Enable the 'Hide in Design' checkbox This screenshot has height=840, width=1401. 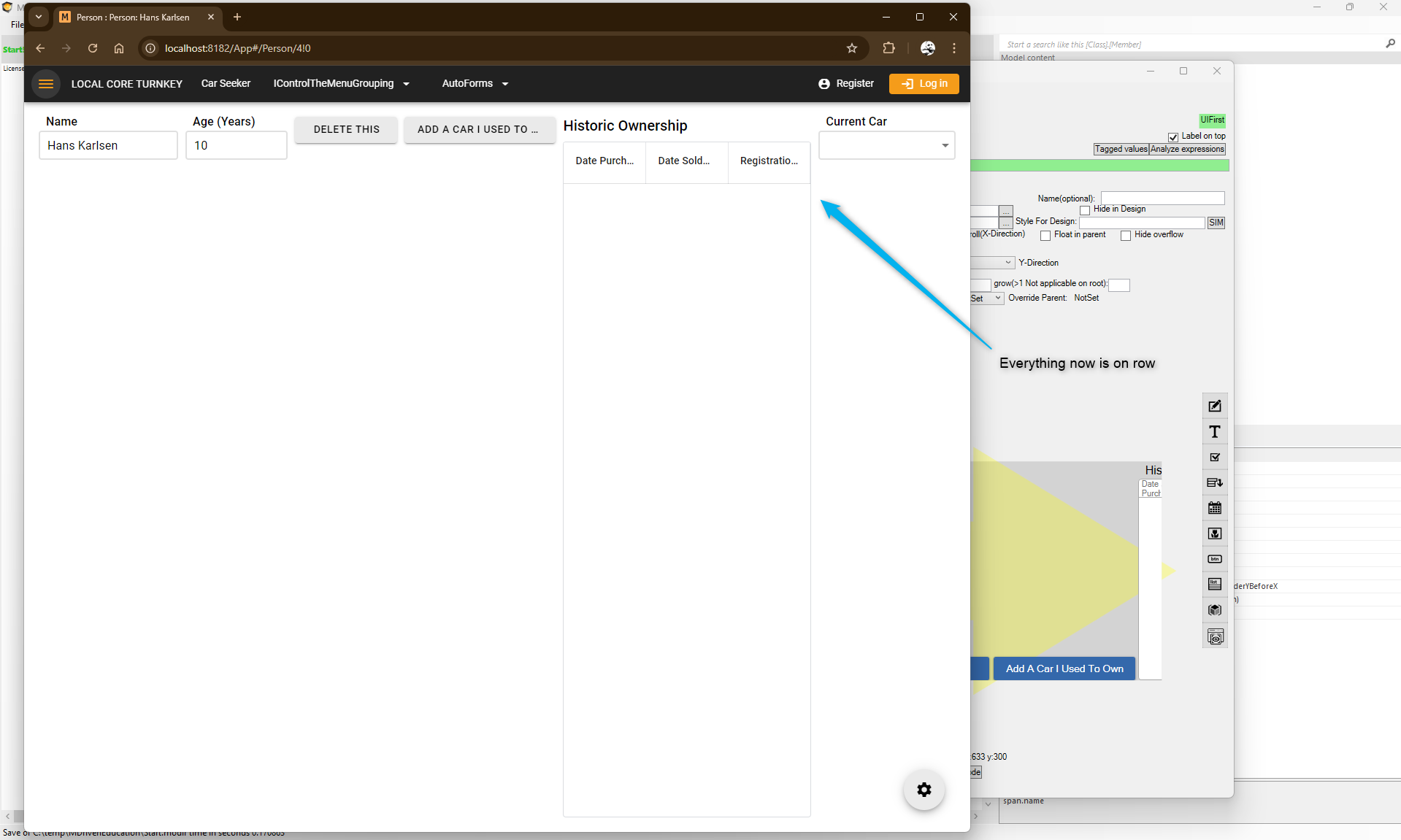(1085, 210)
